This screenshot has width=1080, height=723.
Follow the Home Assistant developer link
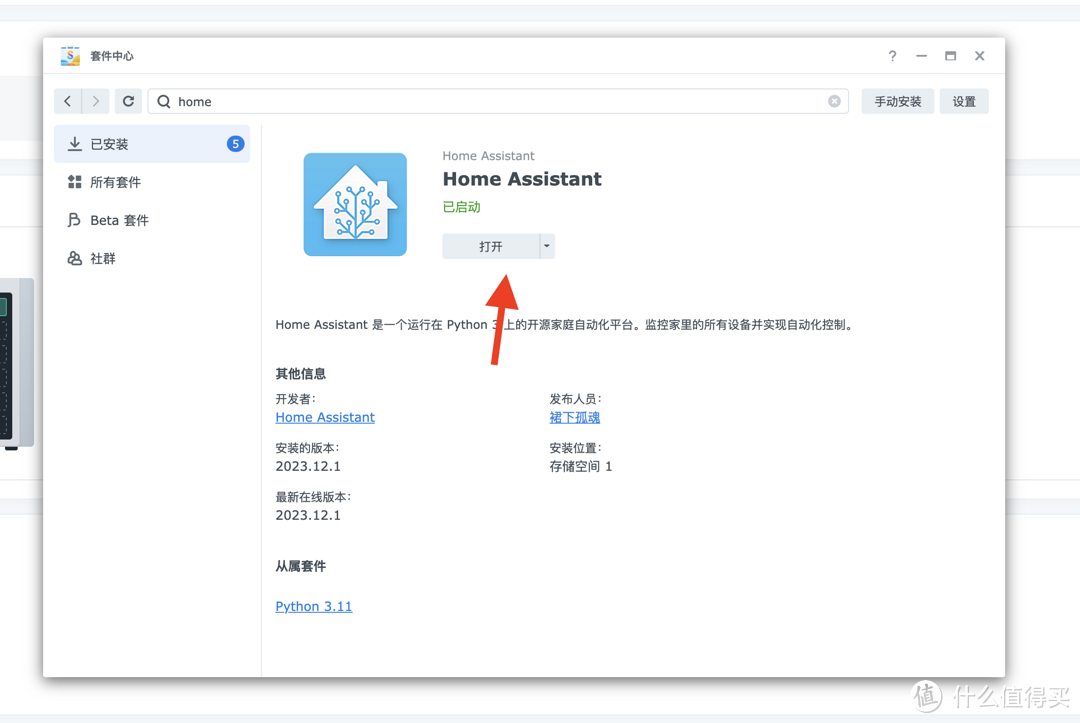tap(325, 417)
